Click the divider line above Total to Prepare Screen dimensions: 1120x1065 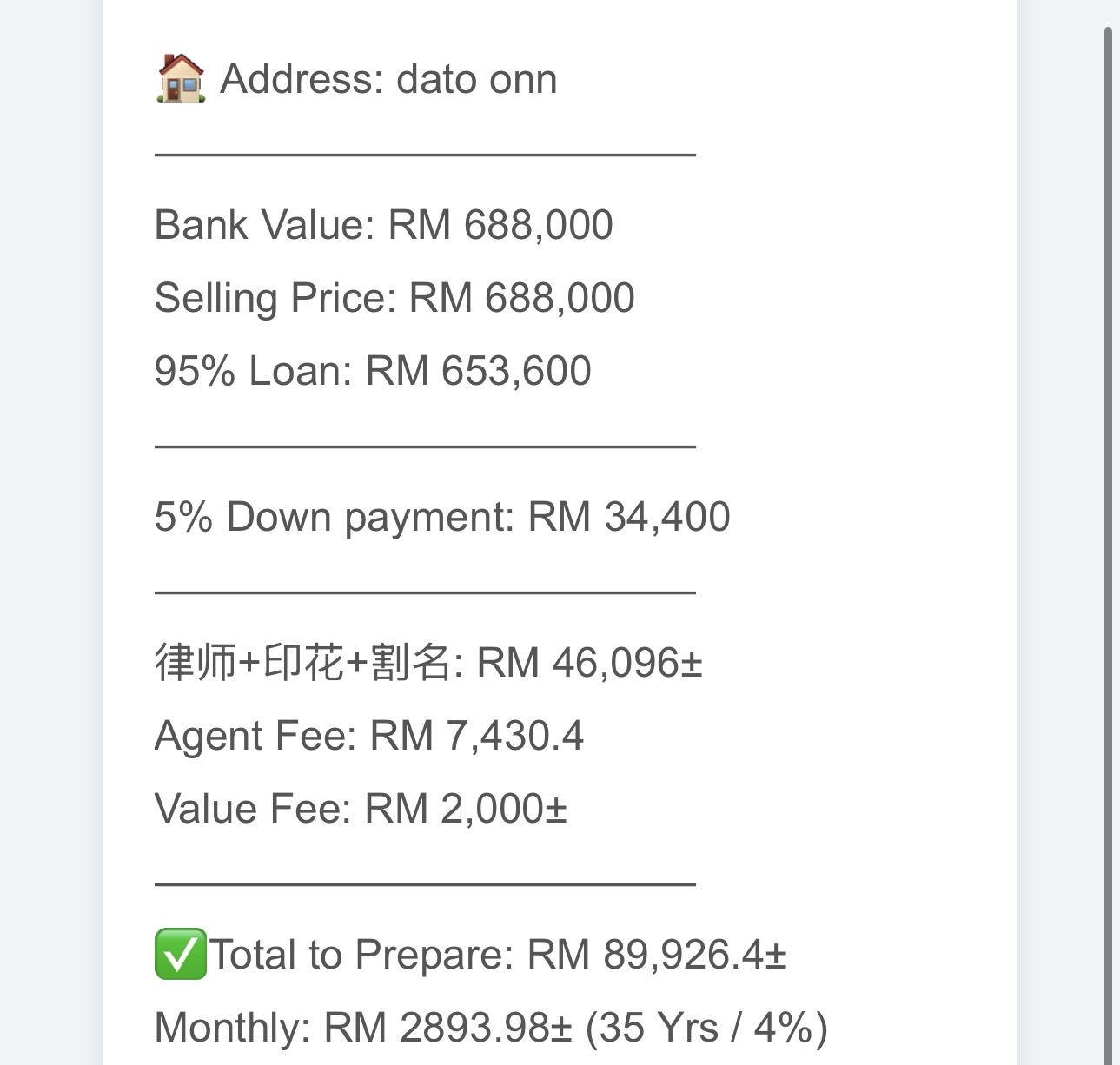click(x=425, y=884)
